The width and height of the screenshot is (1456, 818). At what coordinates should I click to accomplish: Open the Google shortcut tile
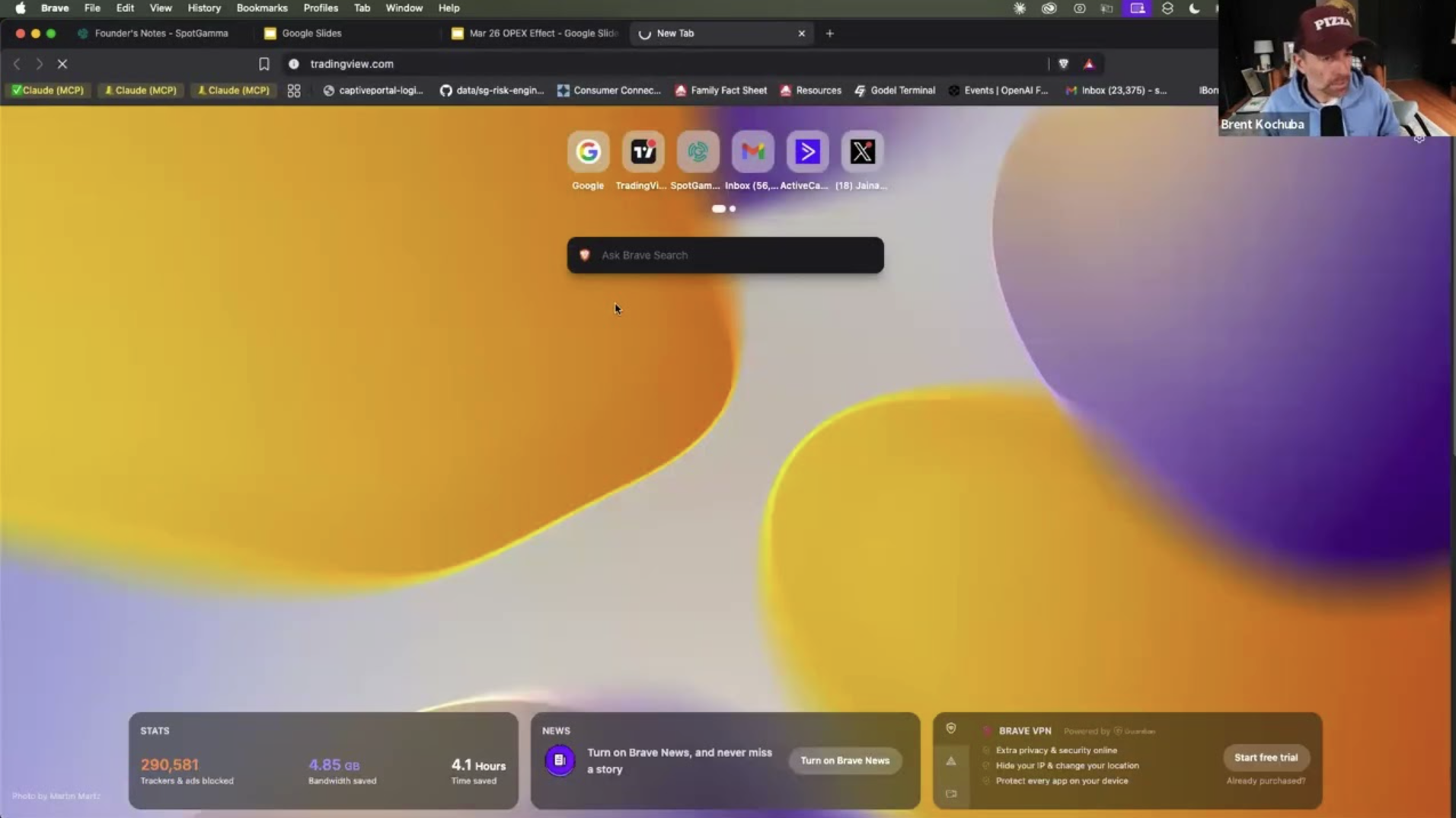point(588,152)
